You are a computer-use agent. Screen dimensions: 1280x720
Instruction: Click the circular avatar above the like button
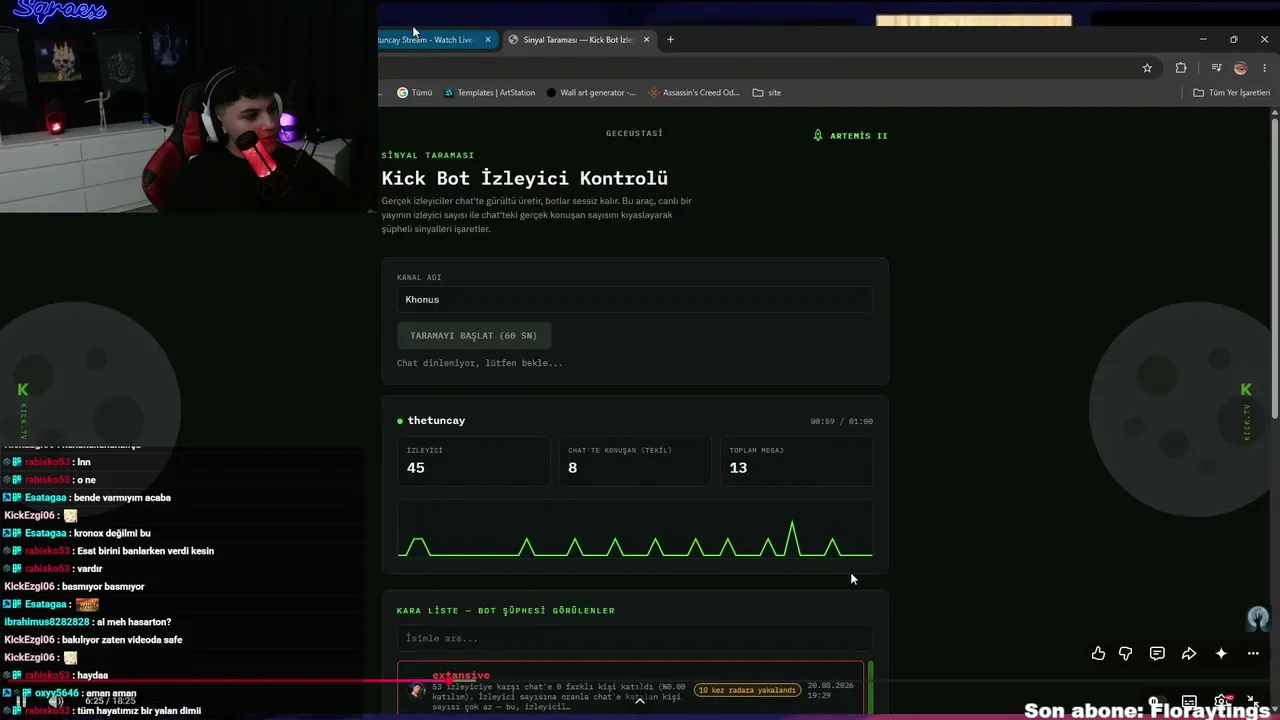pos(1258,618)
